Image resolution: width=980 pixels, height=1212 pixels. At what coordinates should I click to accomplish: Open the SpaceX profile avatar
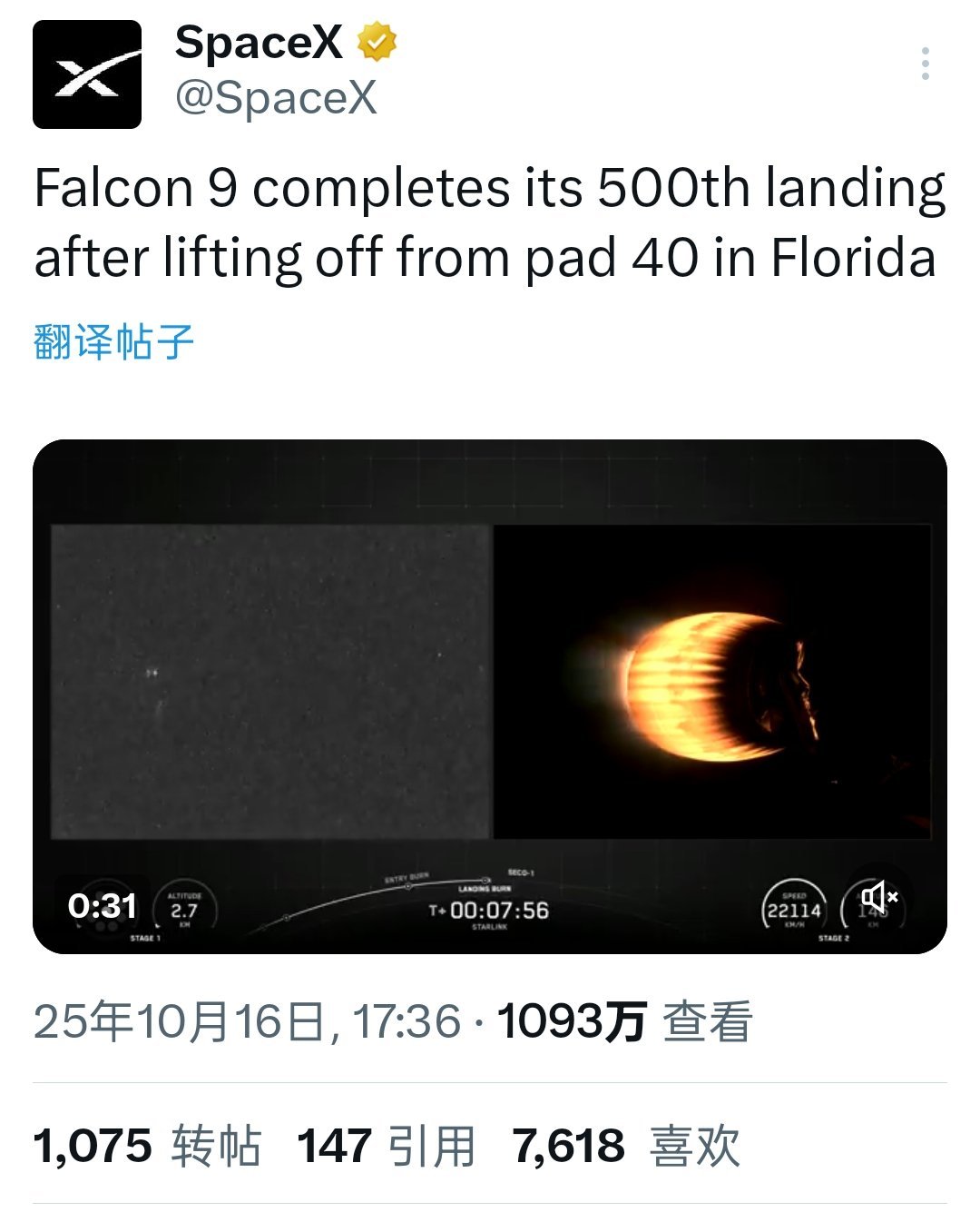[87, 74]
